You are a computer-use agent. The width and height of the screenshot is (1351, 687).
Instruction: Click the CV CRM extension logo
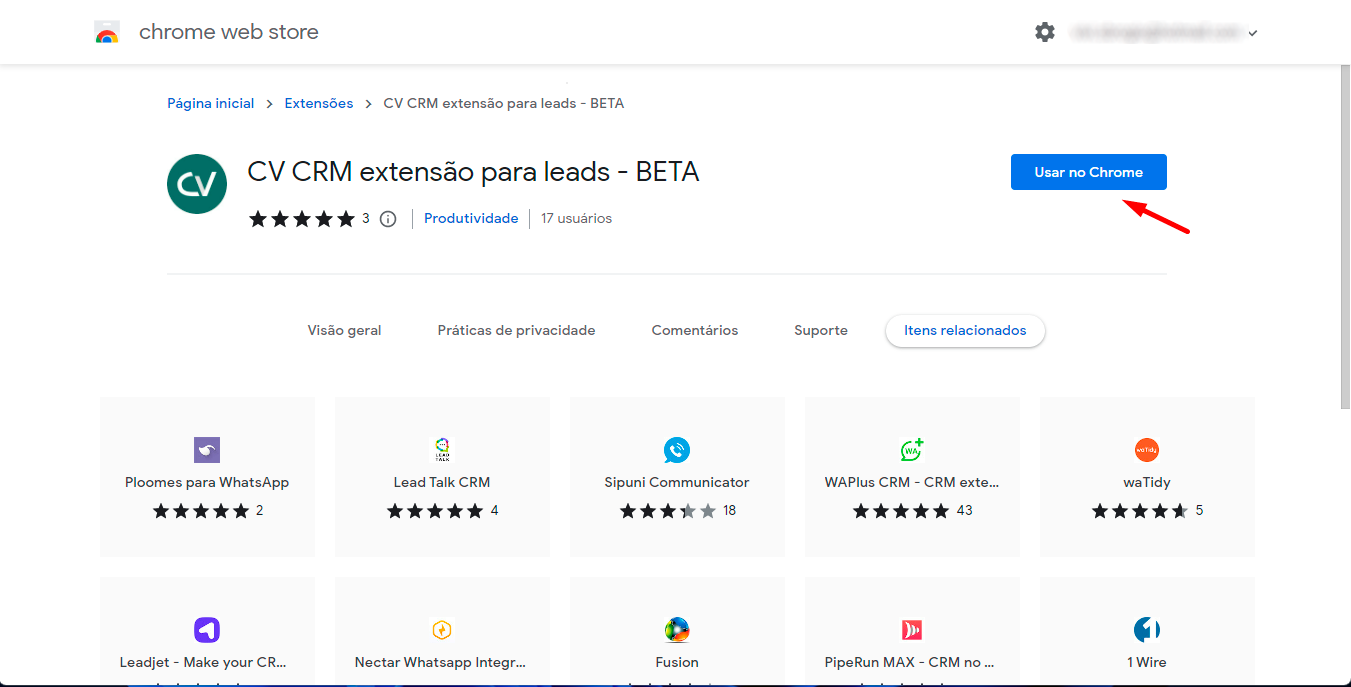click(197, 184)
